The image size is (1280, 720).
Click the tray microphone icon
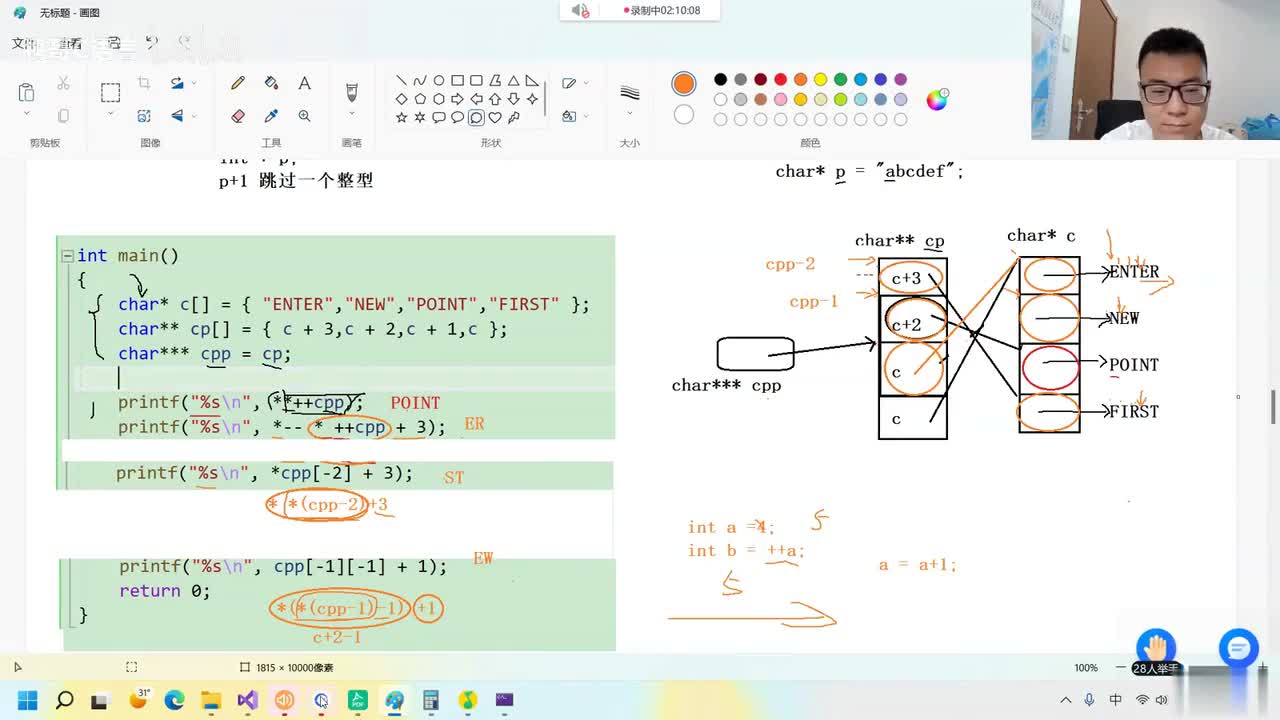1089,700
